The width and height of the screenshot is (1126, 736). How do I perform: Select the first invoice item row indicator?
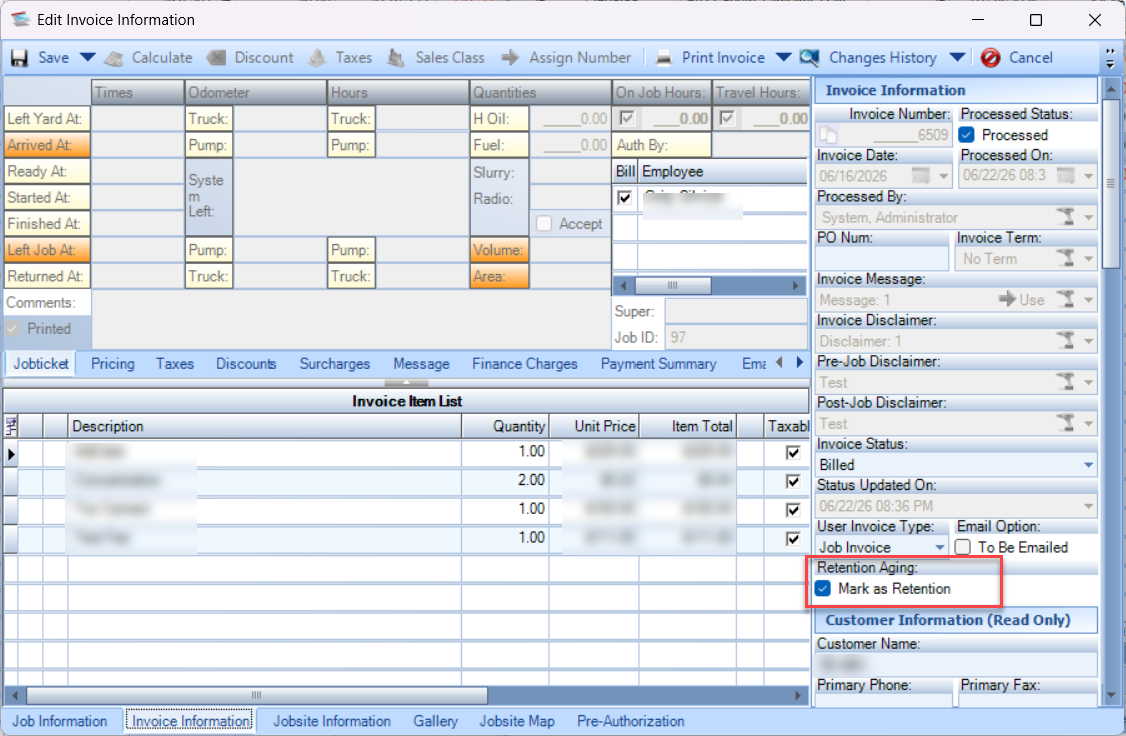[x=11, y=454]
